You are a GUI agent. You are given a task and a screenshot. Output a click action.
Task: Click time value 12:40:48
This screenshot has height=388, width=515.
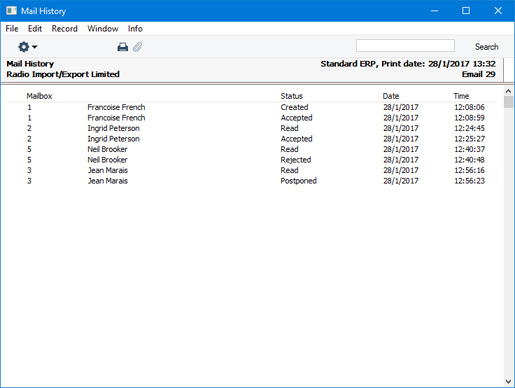tap(469, 160)
